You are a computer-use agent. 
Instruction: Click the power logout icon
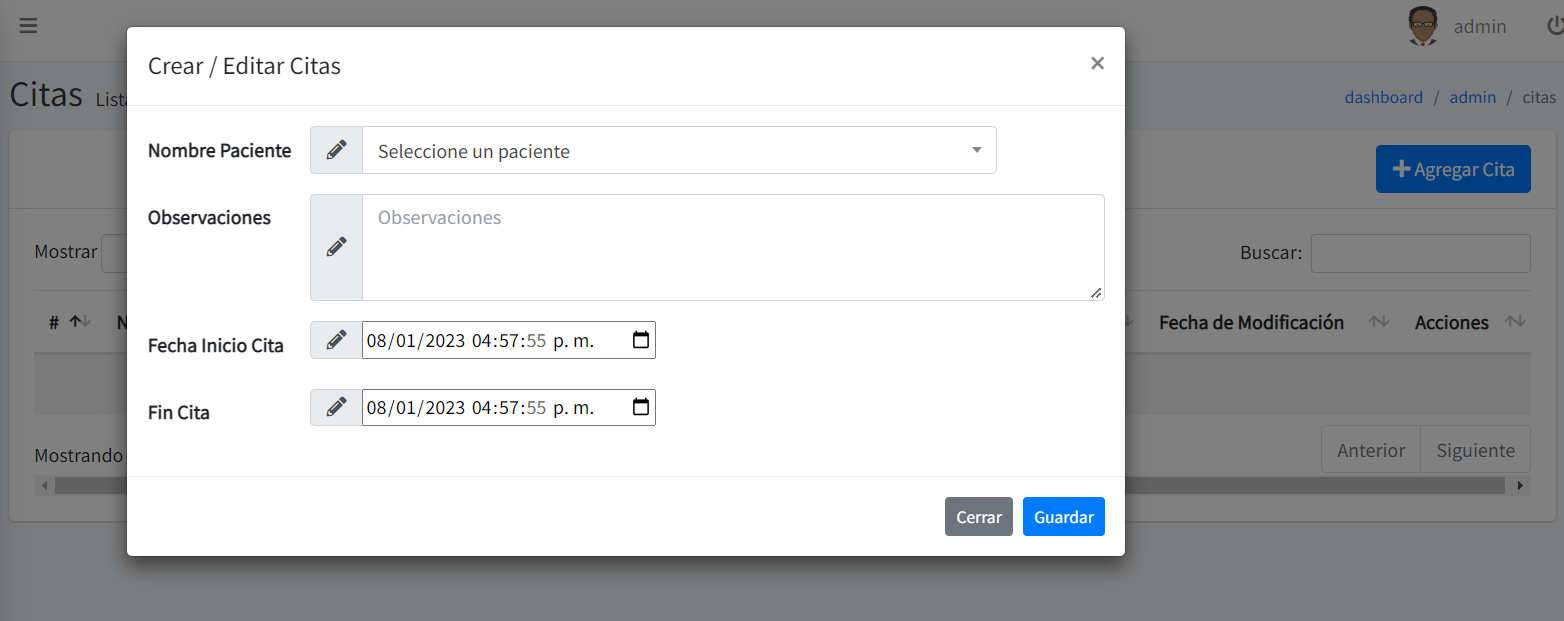coord(1554,26)
